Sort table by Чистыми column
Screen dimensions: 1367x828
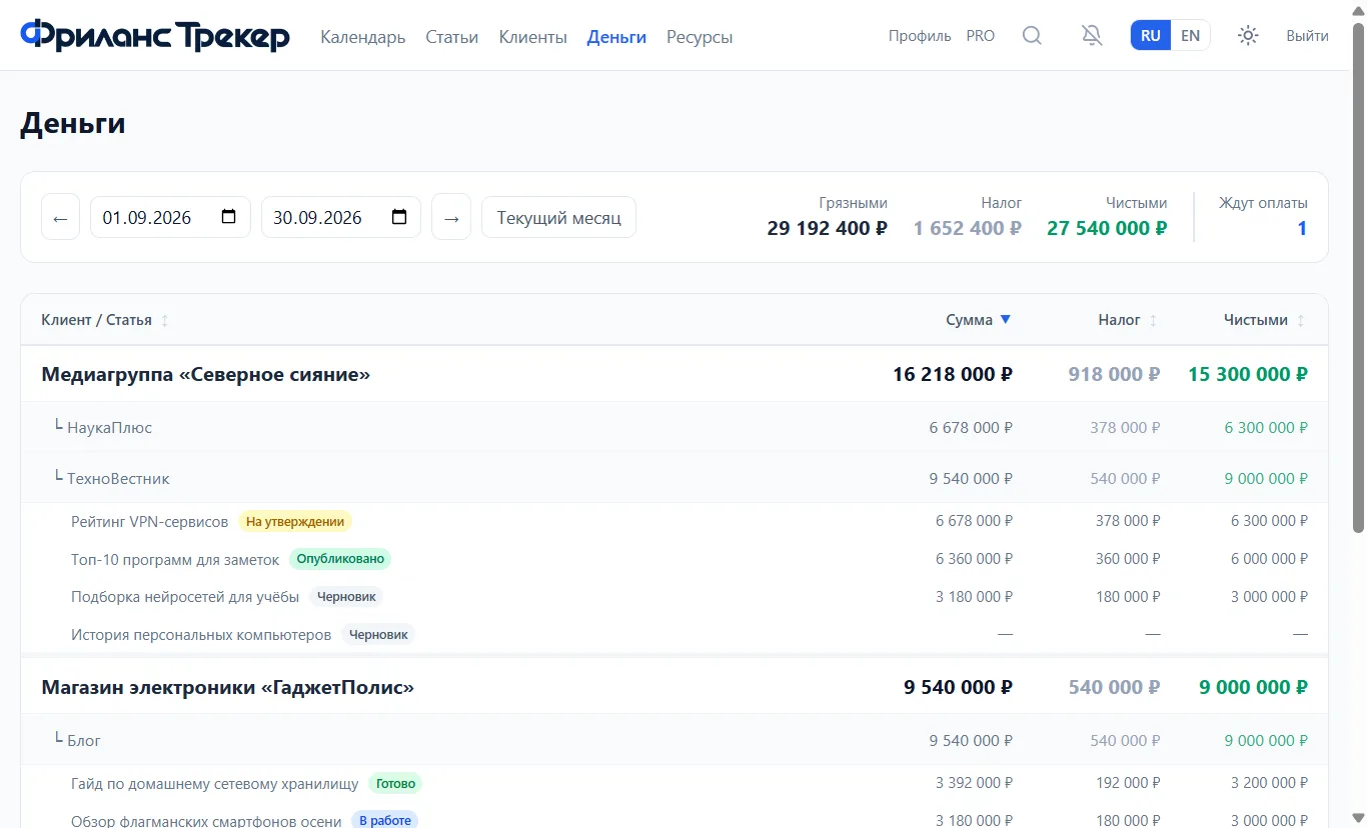point(1265,320)
